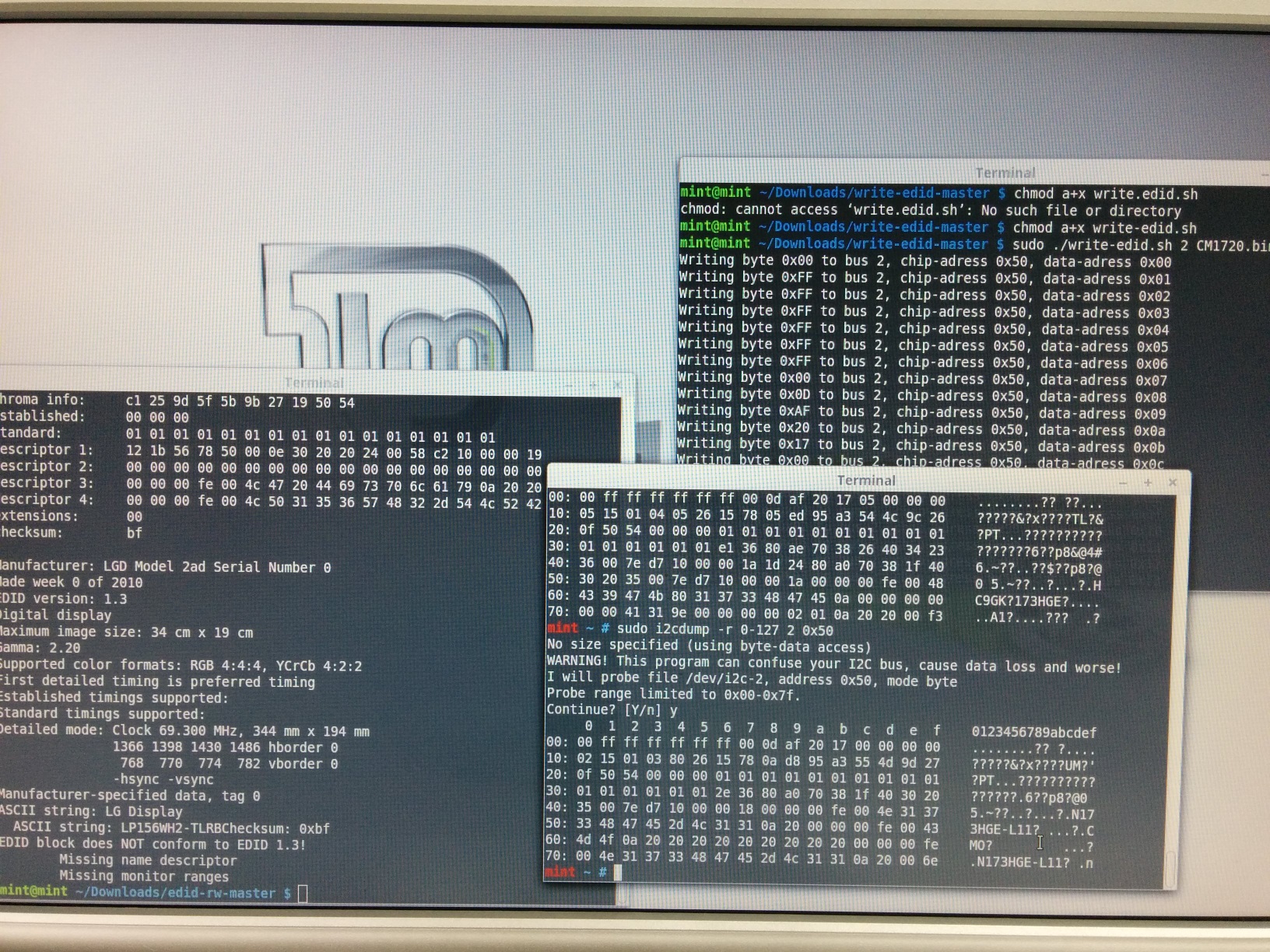Click the 'Missing name descriptor' line
1270x952 pixels.
148,860
